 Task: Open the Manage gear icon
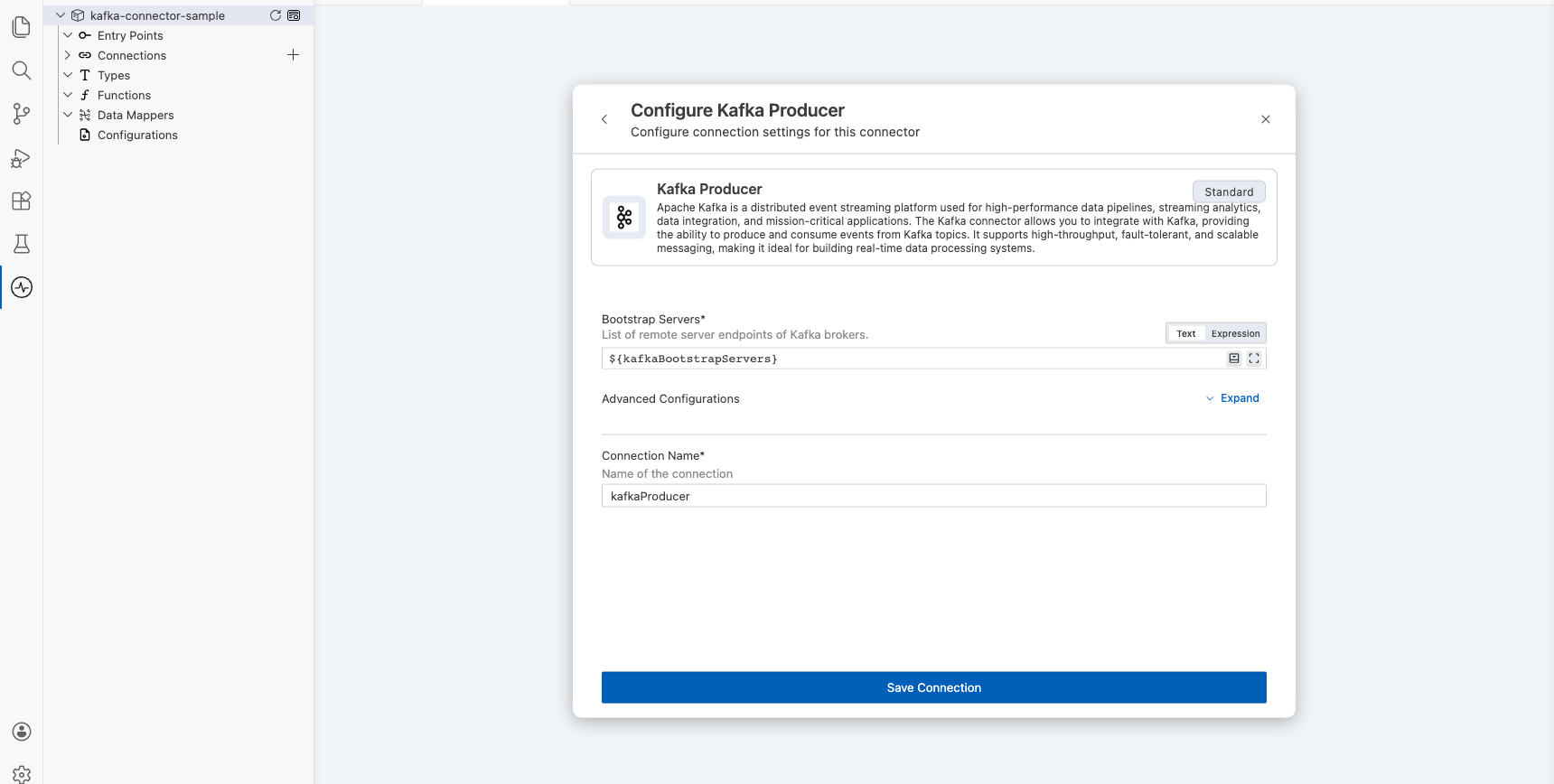22,774
